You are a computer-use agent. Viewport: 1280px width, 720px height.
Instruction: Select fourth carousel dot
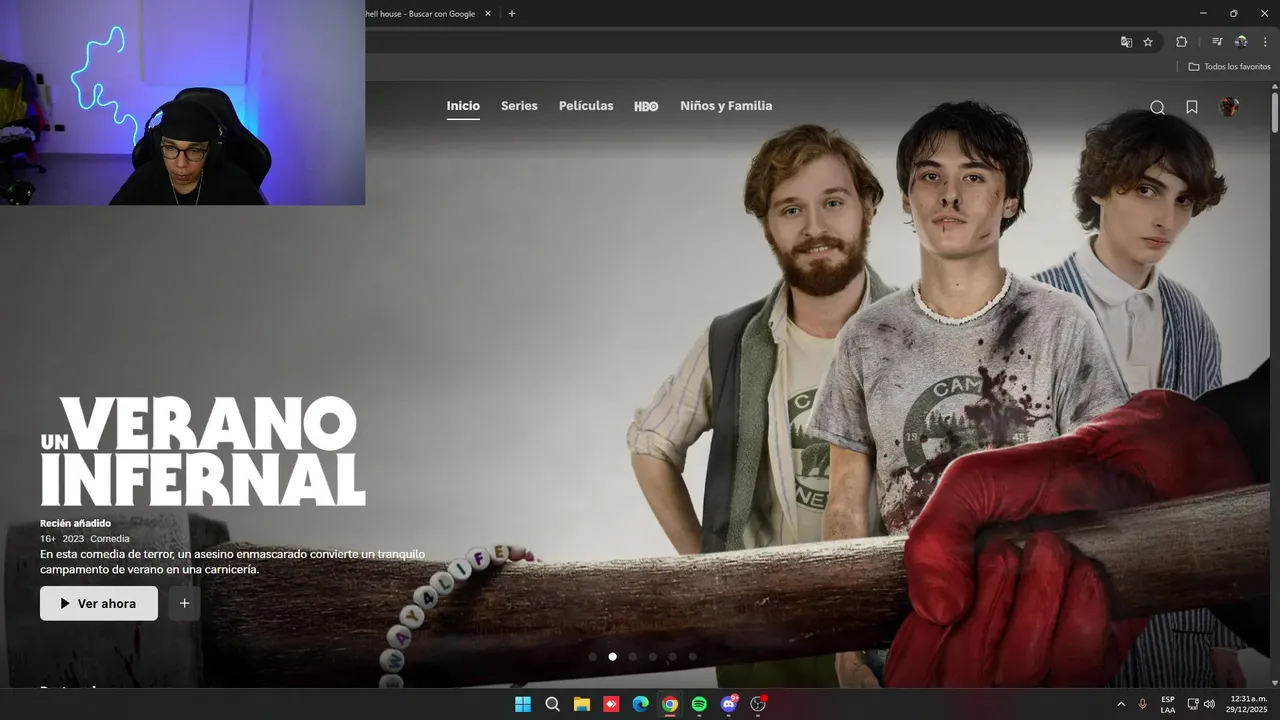click(x=652, y=657)
